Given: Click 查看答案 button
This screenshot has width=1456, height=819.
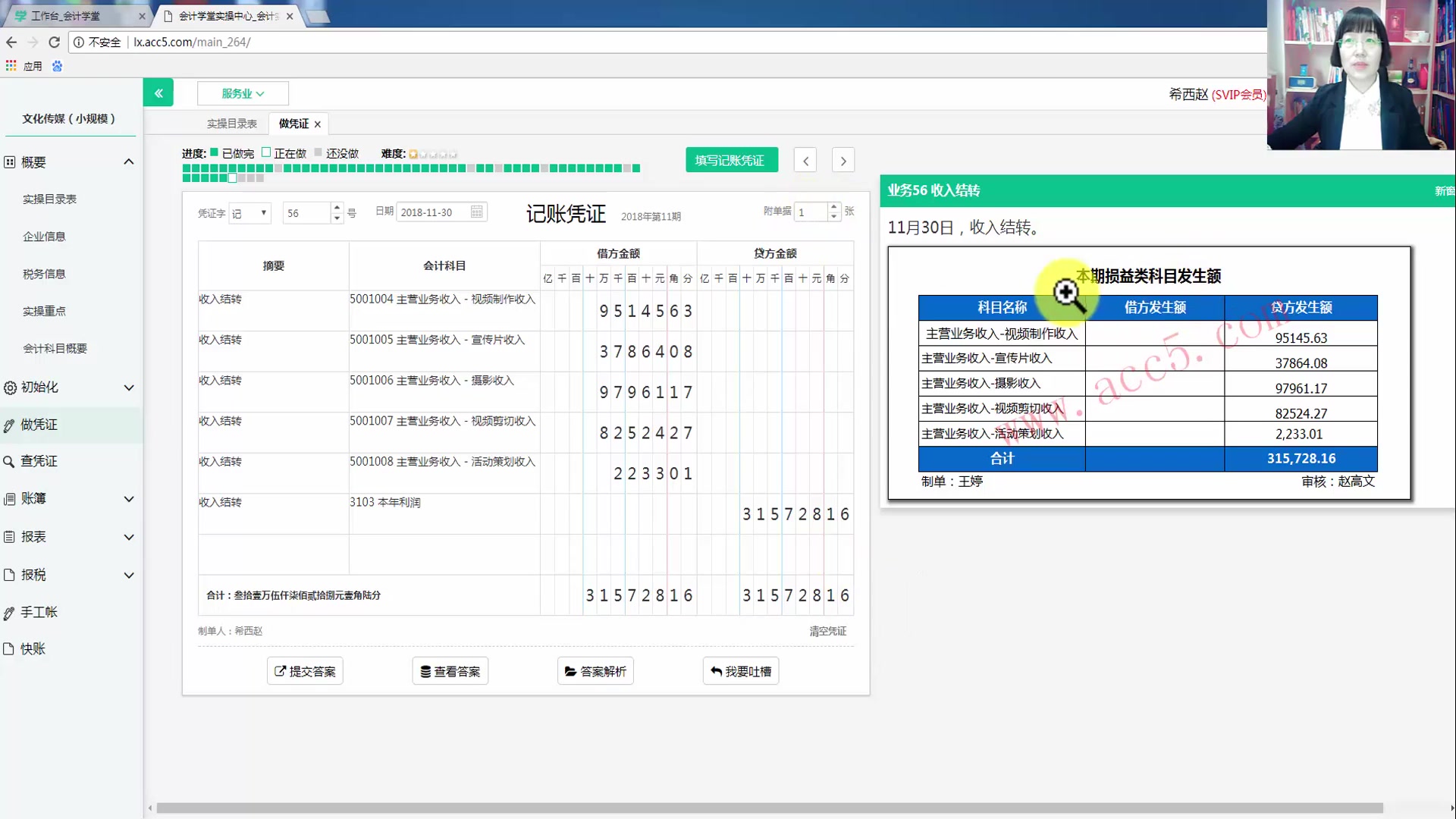Looking at the screenshot, I should pos(450,671).
